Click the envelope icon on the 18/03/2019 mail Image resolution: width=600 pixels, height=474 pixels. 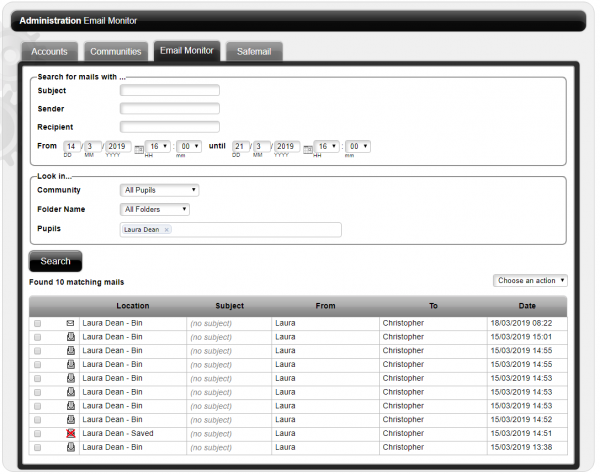(x=70, y=324)
